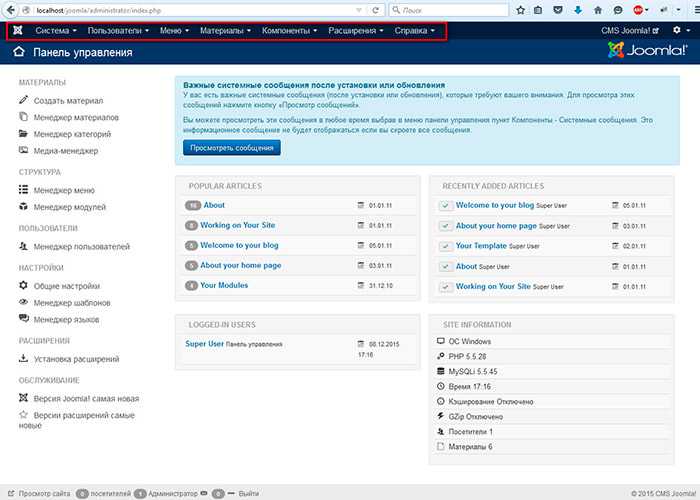
Task: Reload the page with browser refresh icon
Action: 375,10
